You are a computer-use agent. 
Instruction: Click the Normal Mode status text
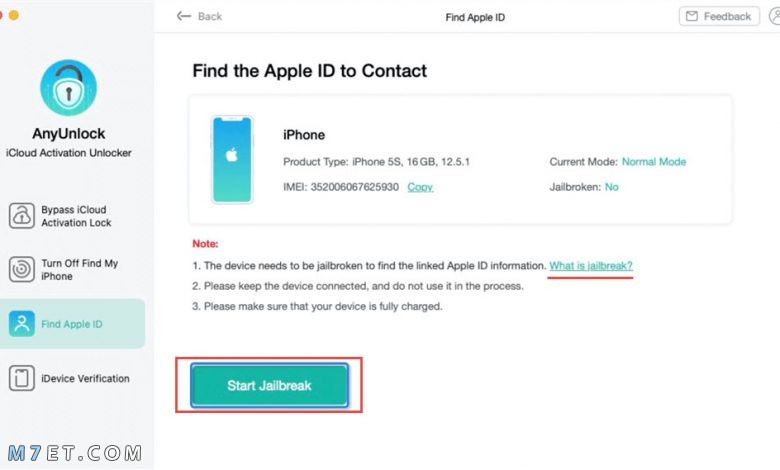coord(654,162)
